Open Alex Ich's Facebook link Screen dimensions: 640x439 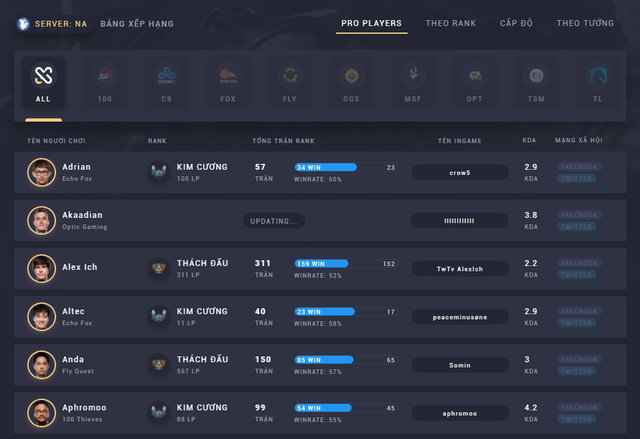(579, 263)
